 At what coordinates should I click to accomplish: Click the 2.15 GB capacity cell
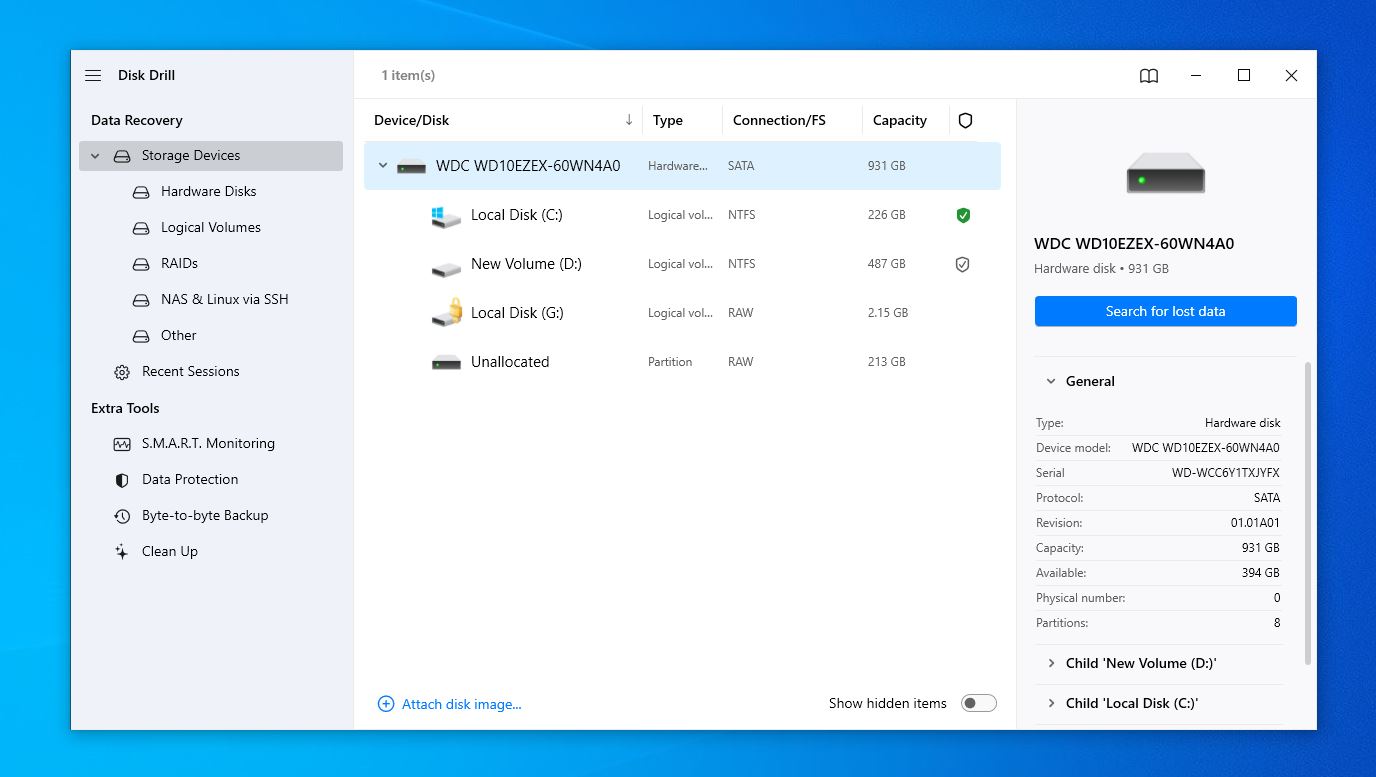pyautogui.click(x=888, y=313)
